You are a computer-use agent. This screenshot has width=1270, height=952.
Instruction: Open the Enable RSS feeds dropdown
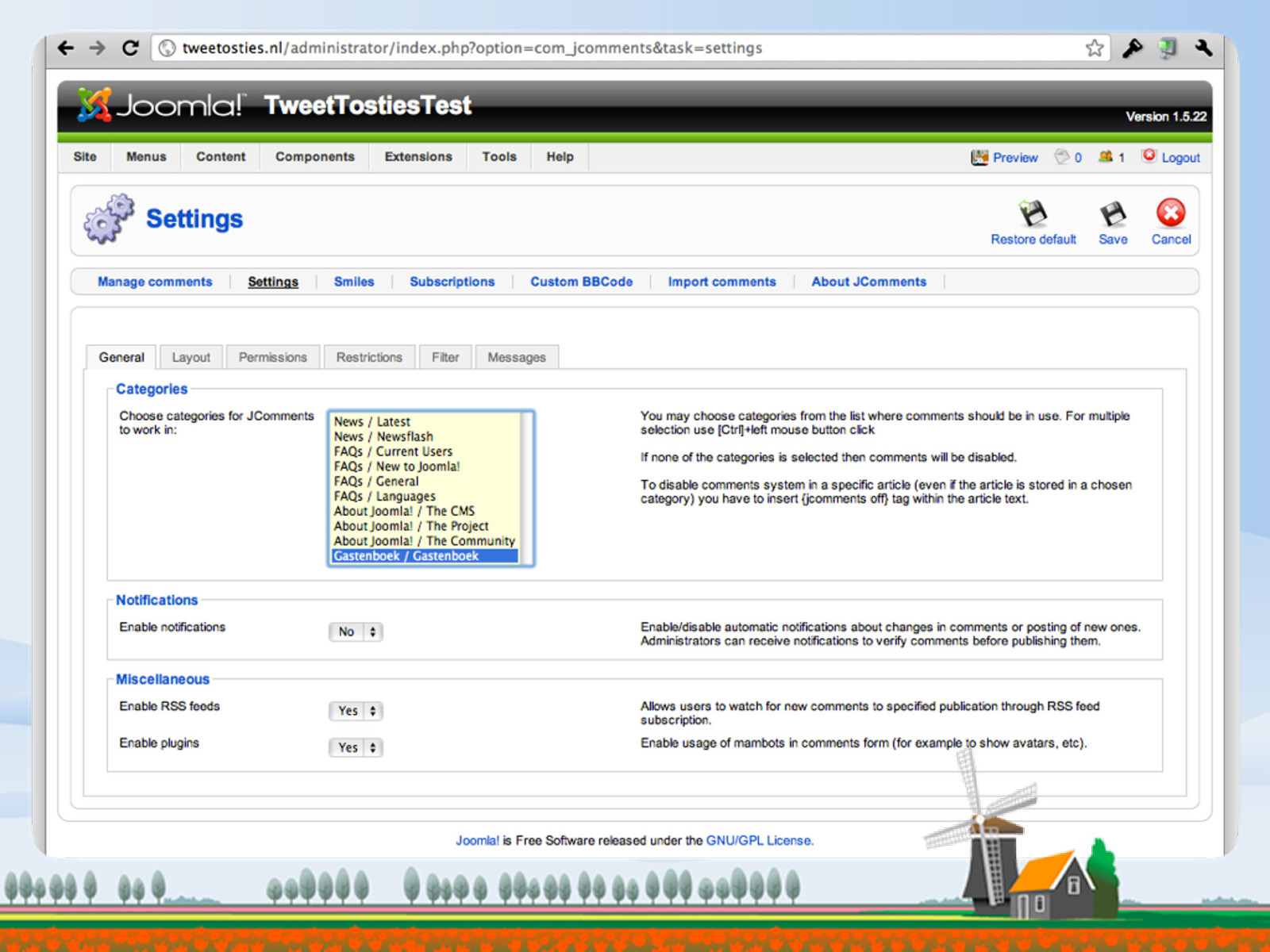[x=356, y=711]
